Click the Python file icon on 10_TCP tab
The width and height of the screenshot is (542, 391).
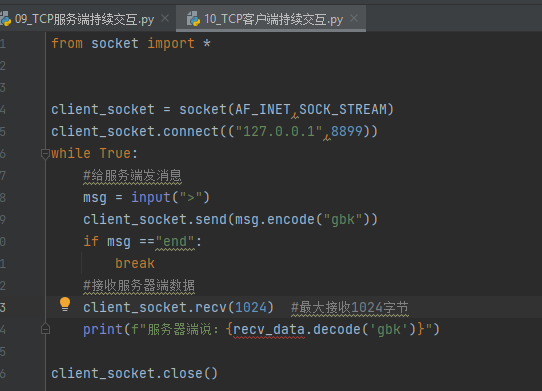tap(193, 19)
